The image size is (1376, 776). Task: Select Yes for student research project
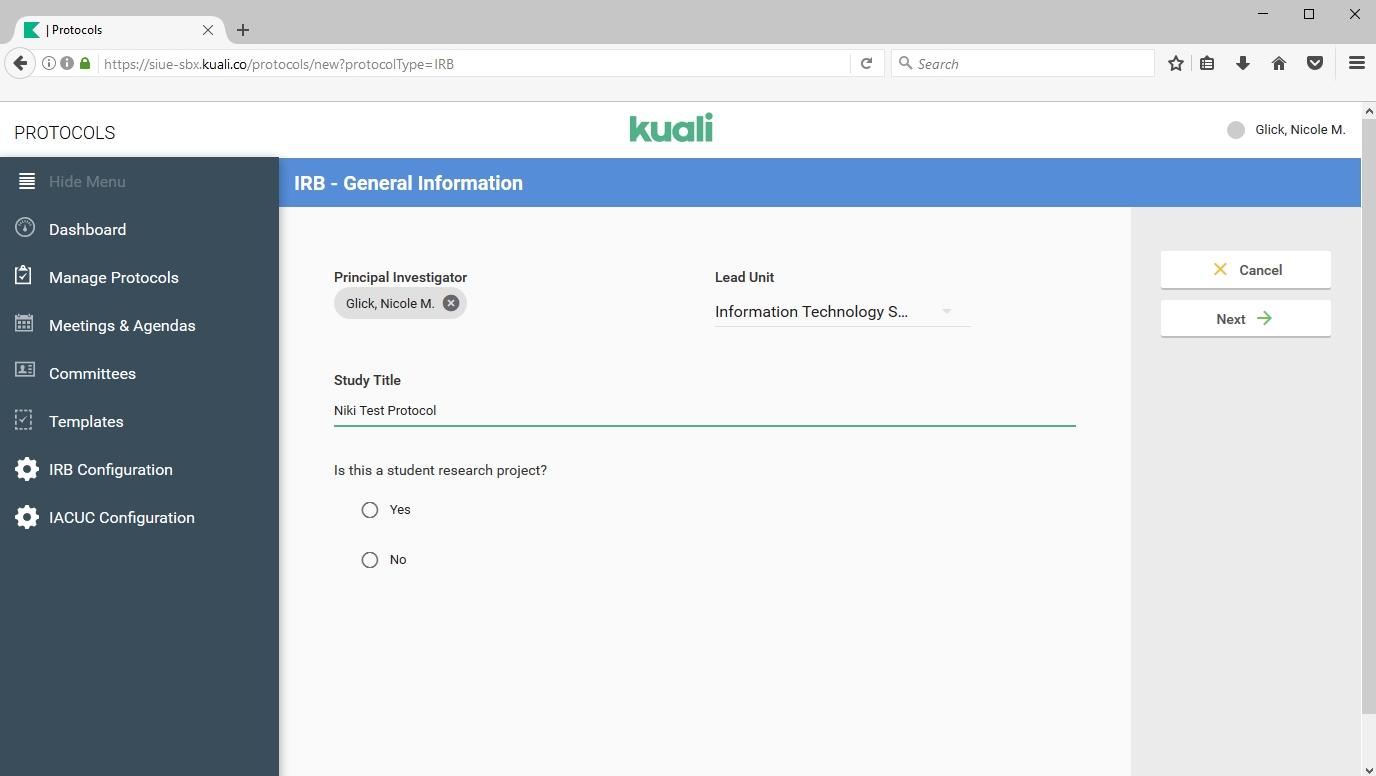[x=370, y=510]
